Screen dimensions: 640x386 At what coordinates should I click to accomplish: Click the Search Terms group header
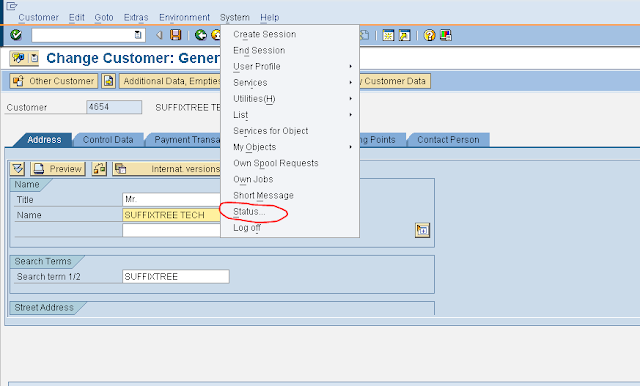[x=43, y=262]
